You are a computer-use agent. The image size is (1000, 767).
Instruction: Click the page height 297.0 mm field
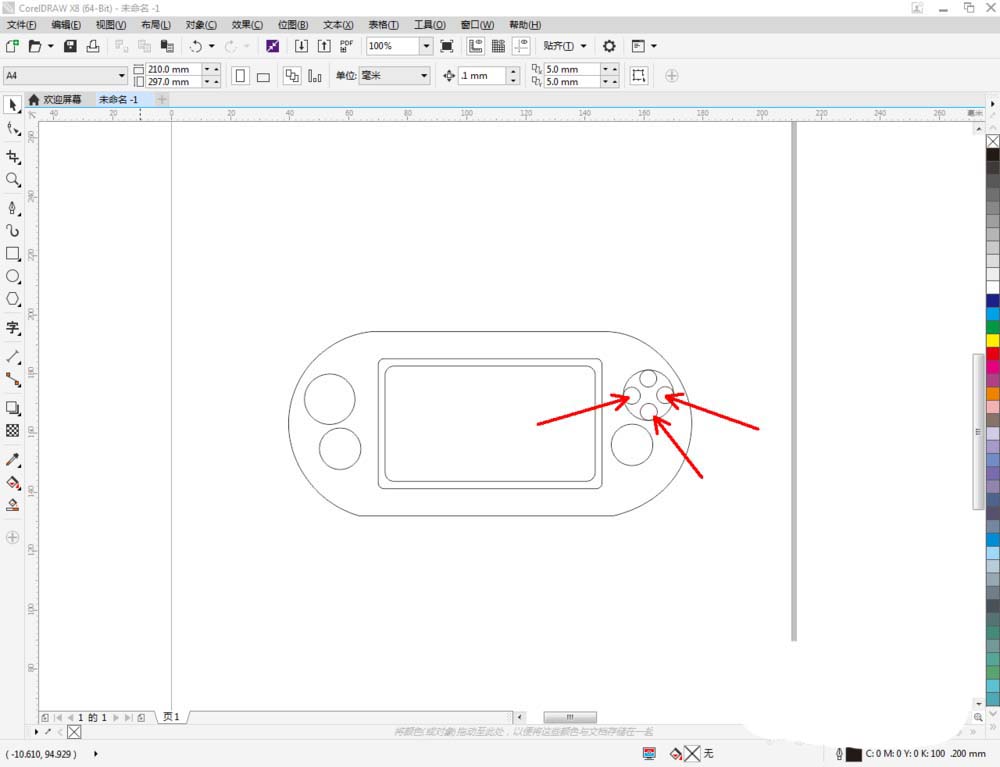[x=173, y=82]
